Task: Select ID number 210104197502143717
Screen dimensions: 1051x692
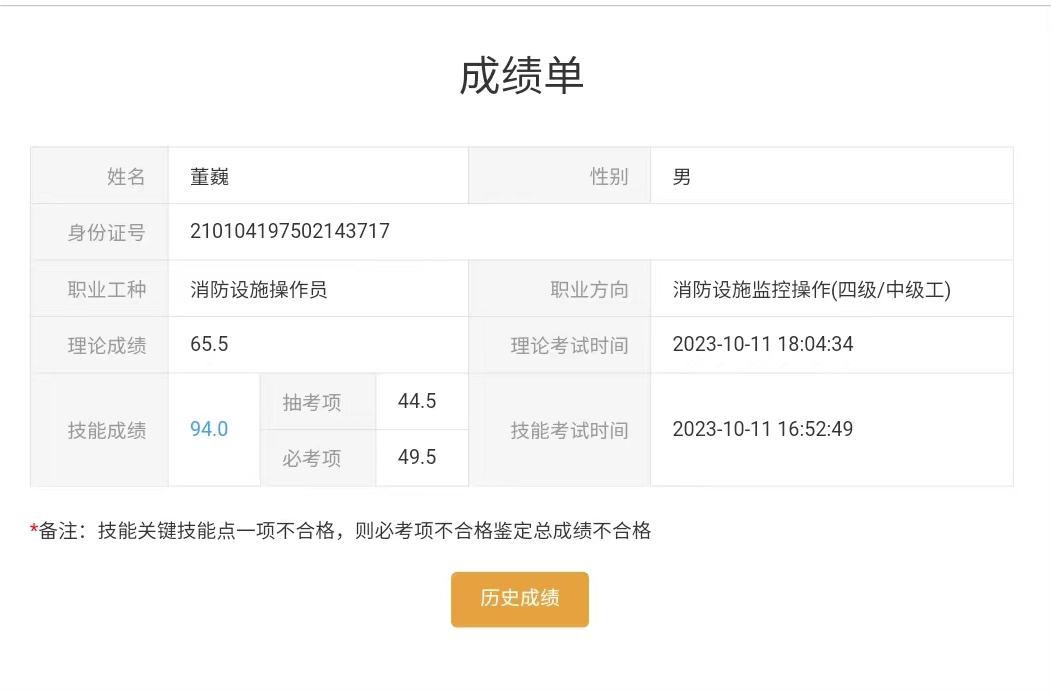Action: (x=290, y=231)
